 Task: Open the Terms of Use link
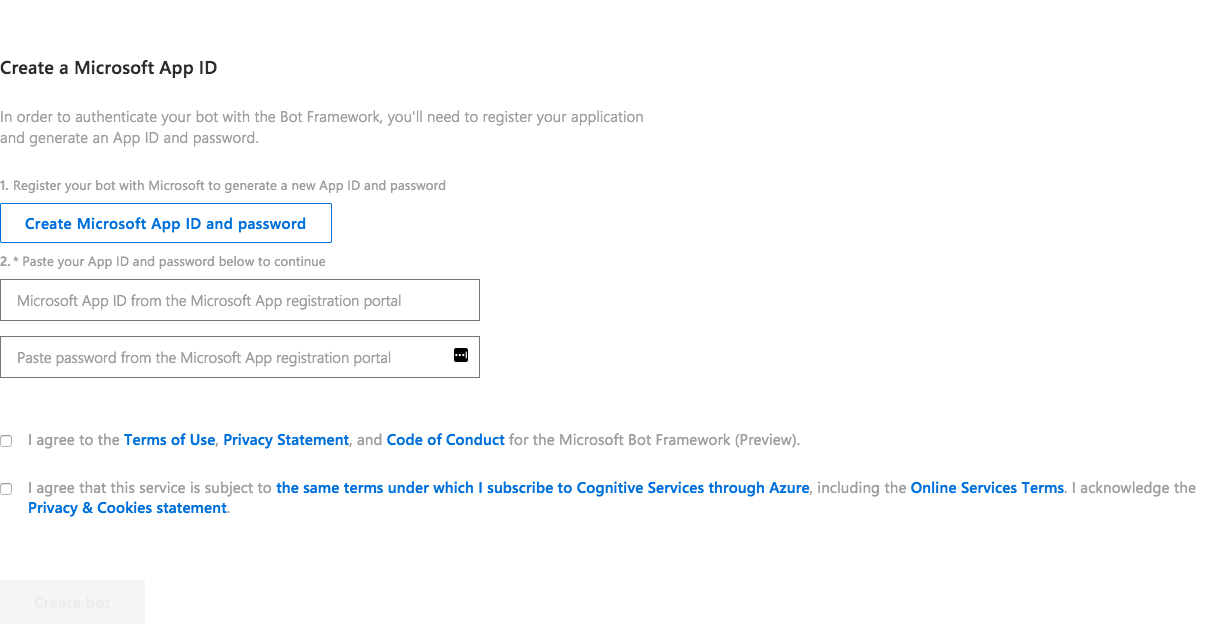169,440
